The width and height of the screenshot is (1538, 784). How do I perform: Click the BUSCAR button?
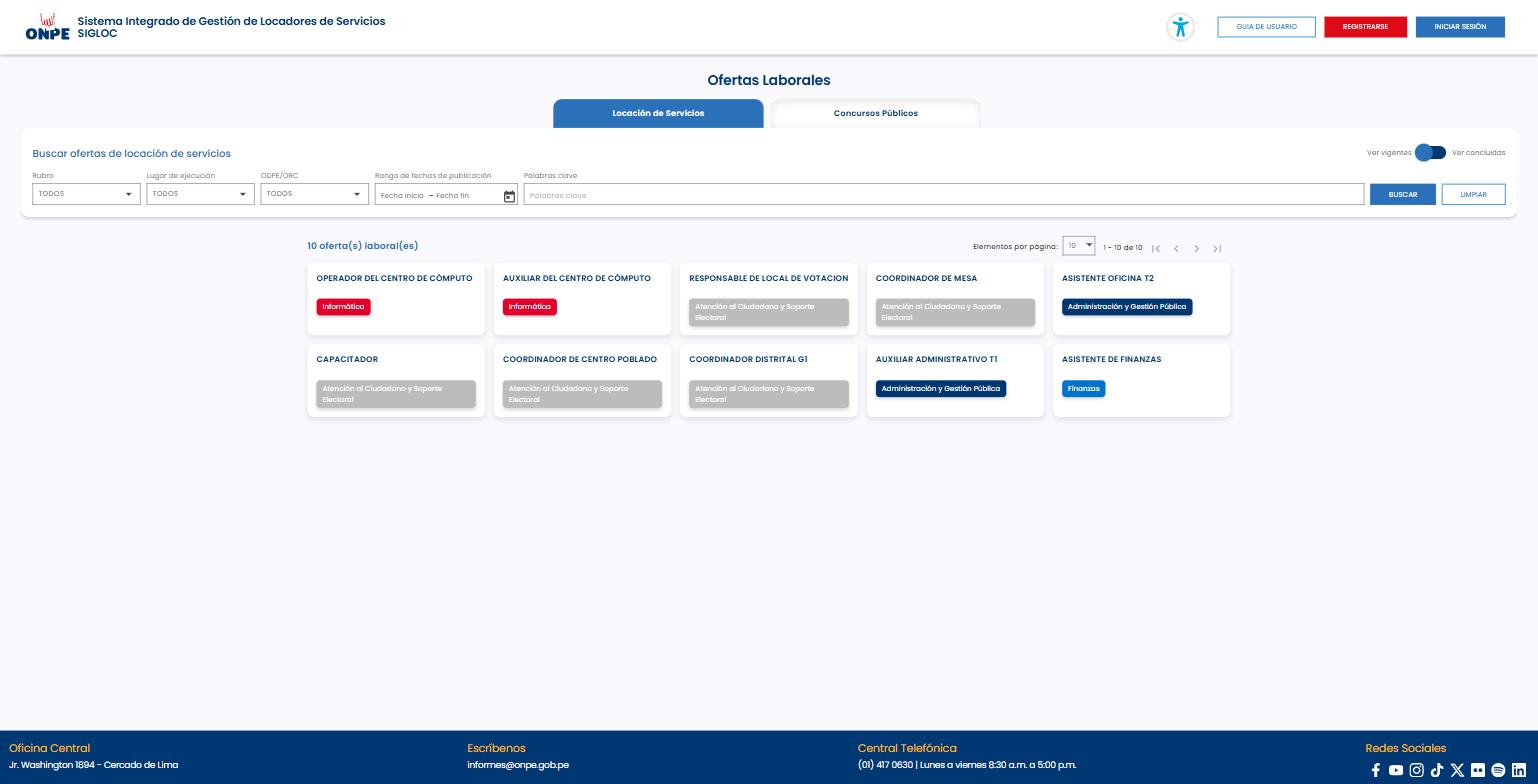pos(1403,195)
